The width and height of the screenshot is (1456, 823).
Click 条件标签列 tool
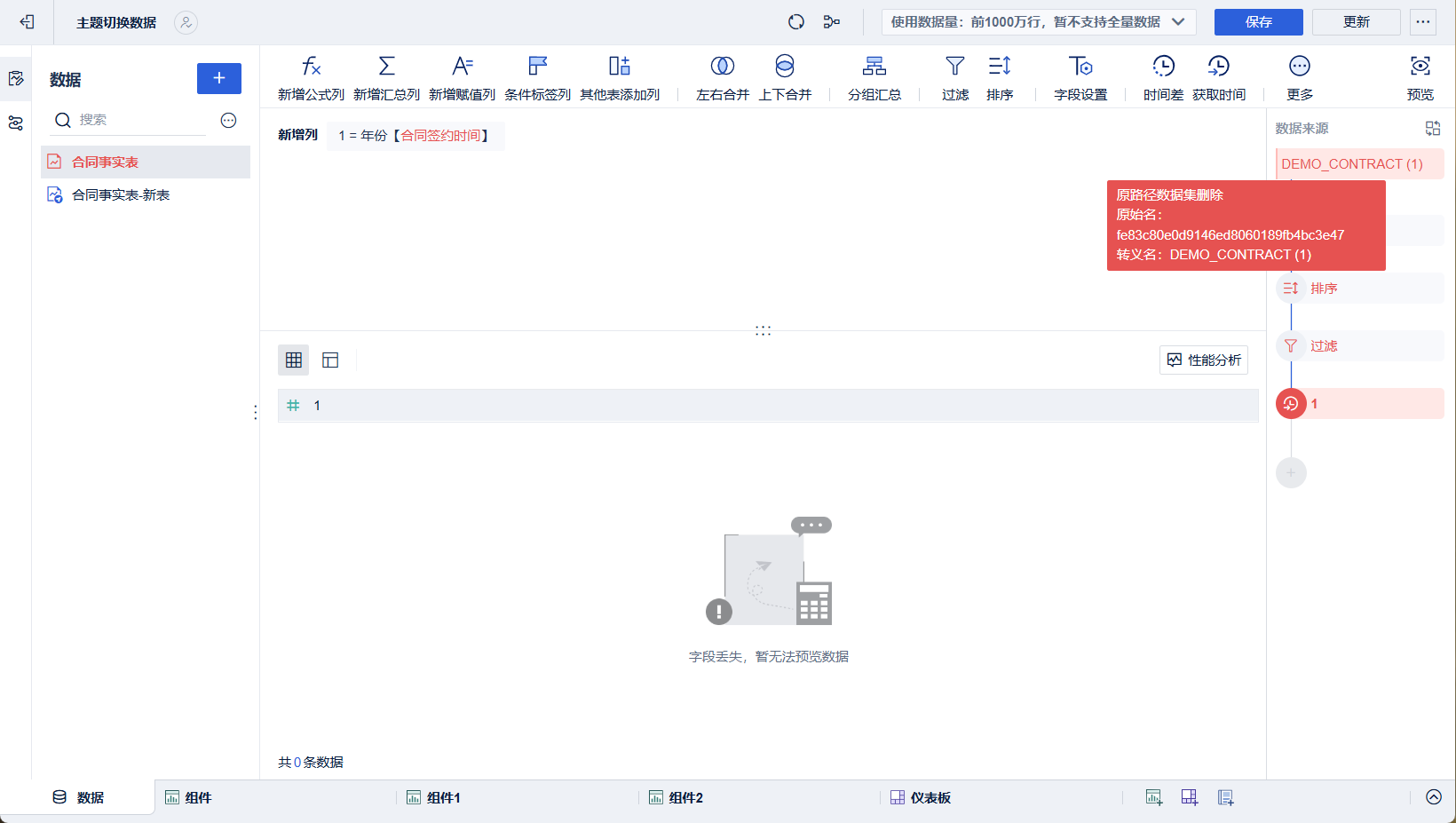(537, 78)
